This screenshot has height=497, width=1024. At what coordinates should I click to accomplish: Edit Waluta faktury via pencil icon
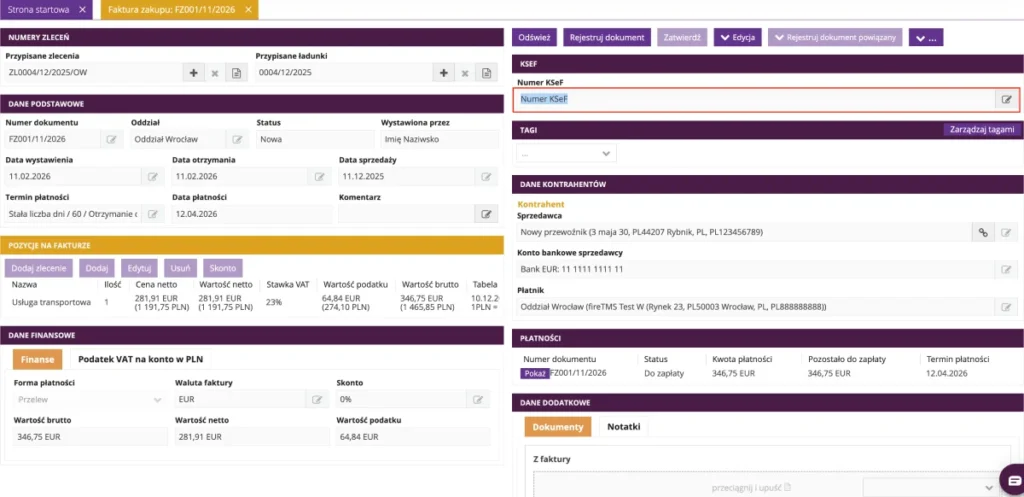point(317,399)
